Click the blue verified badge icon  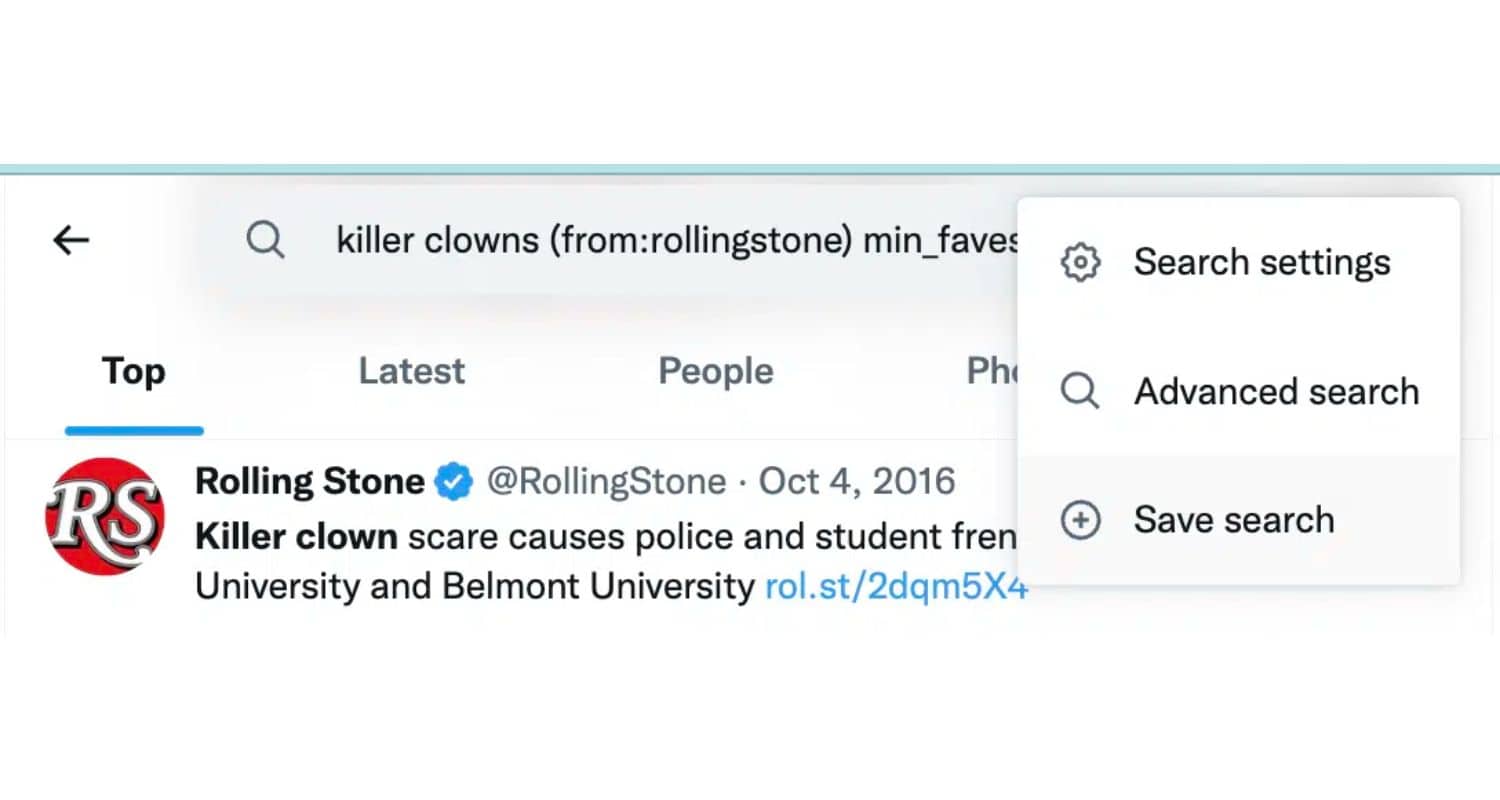click(x=455, y=482)
